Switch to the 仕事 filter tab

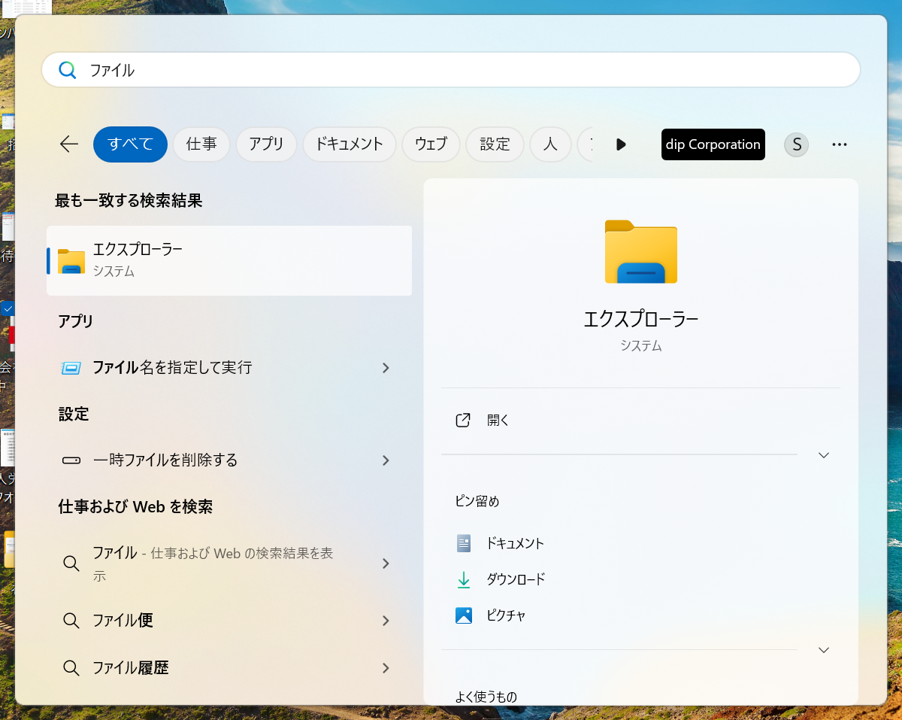click(201, 144)
